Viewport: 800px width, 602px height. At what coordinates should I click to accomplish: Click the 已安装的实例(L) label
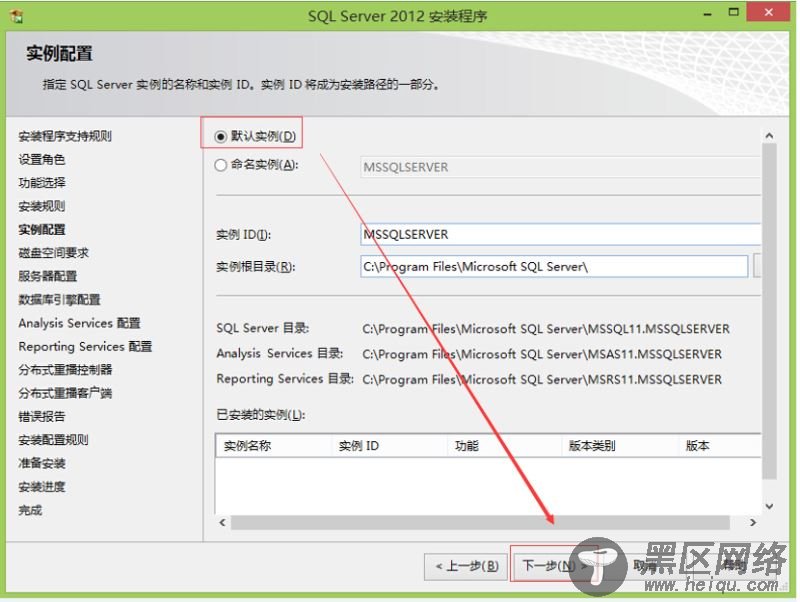click(261, 414)
